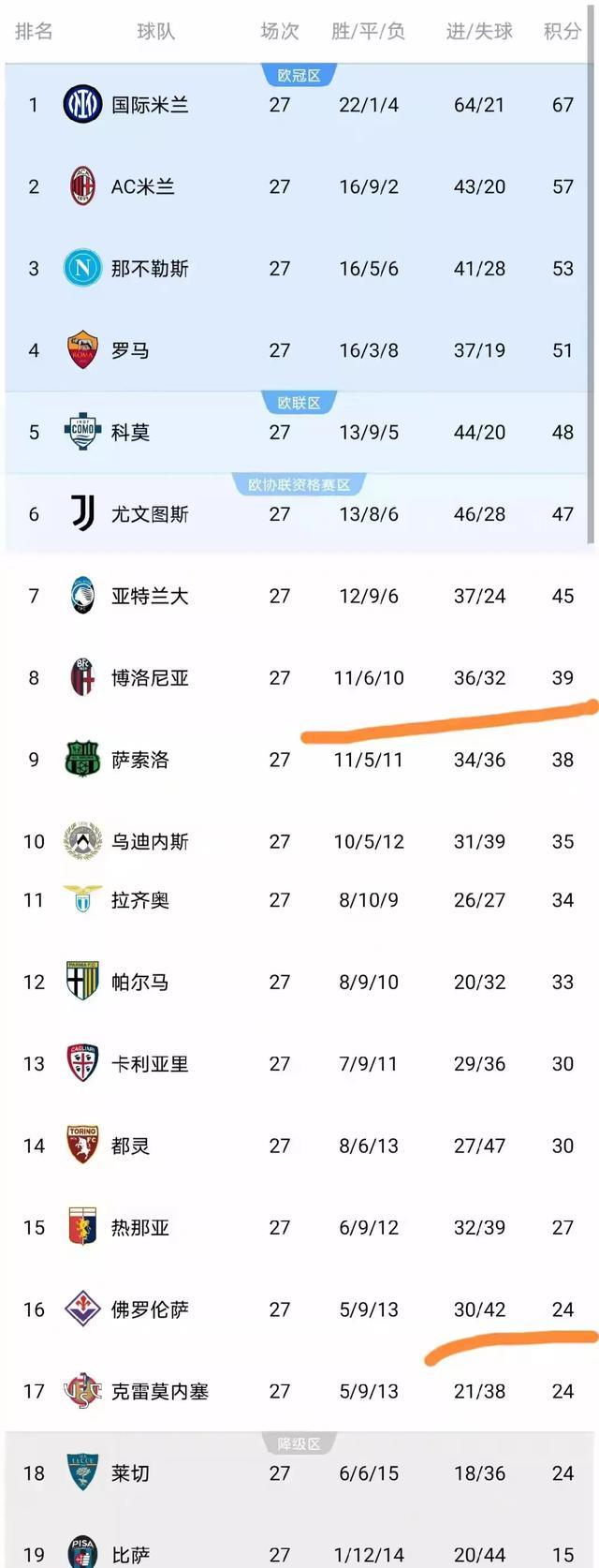This screenshot has width=599, height=1568.
Task: Click the Napoli club logo
Action: point(82,269)
